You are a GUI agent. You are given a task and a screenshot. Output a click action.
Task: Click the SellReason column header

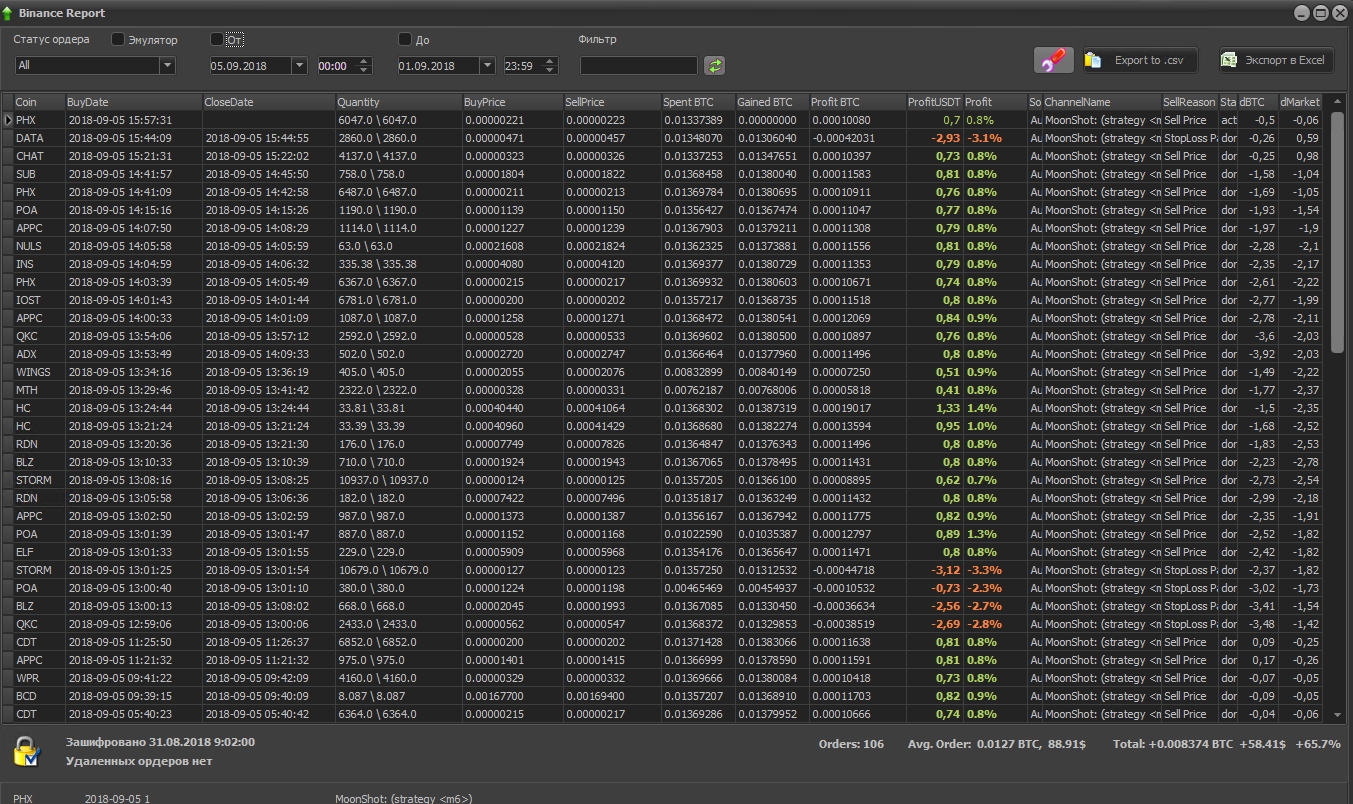click(x=1190, y=102)
